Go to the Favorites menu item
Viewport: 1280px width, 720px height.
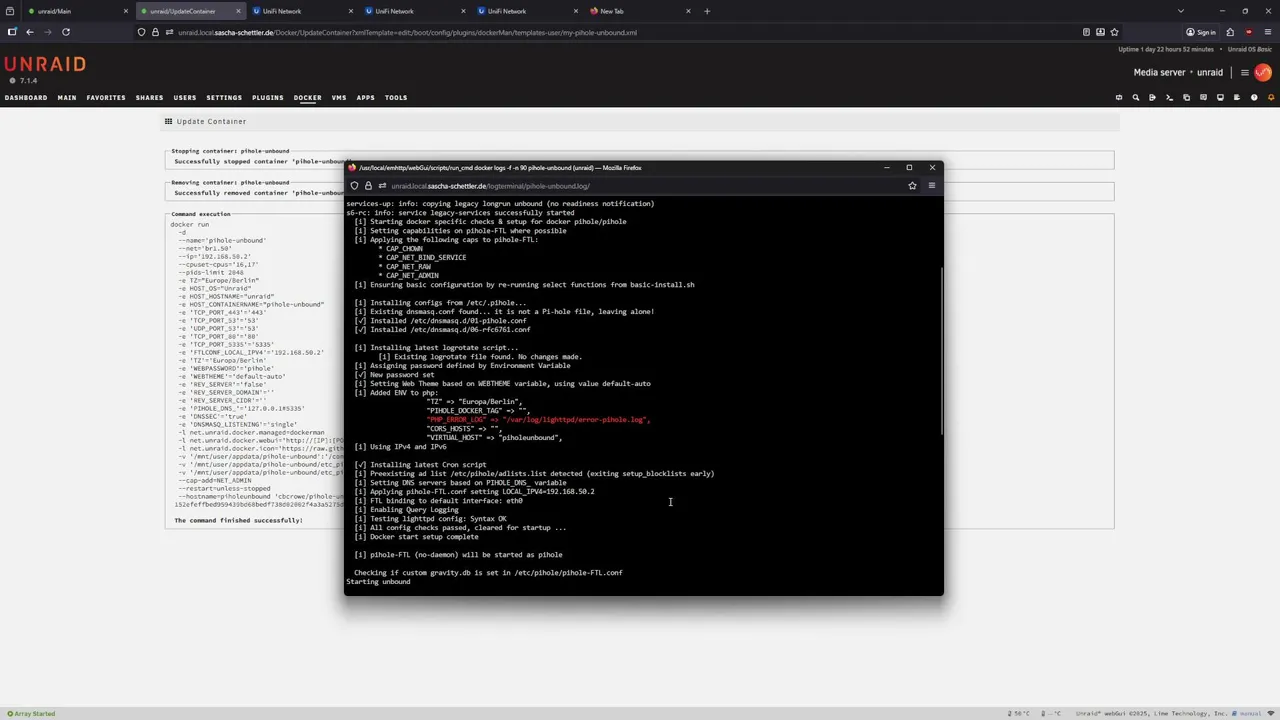pos(106,98)
